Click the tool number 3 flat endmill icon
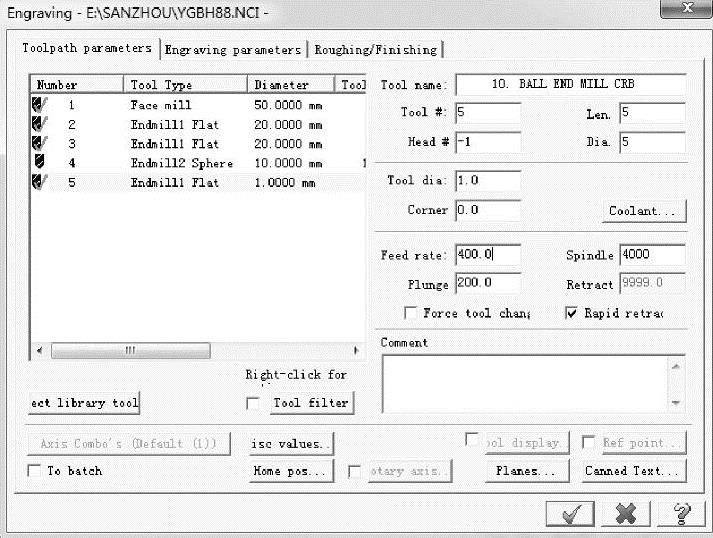Screen dimensions: 713x538 (40, 144)
